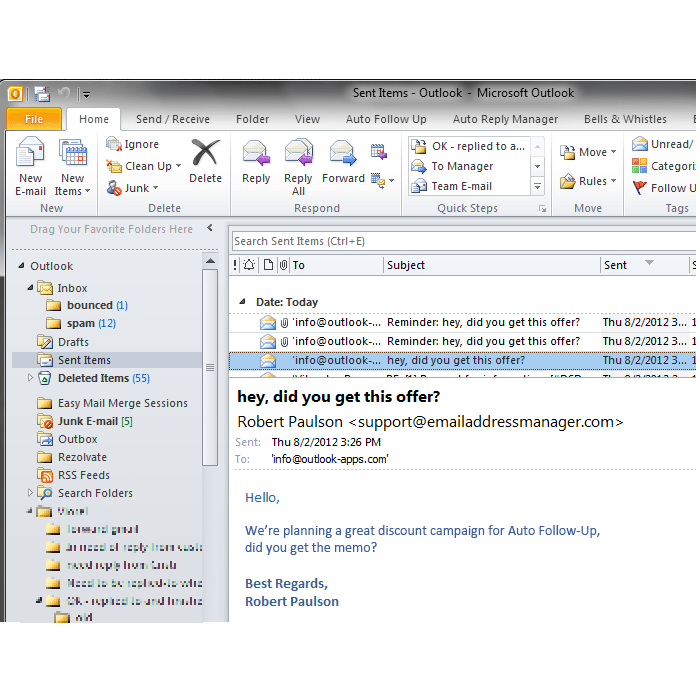Click the Clean Up icon
The image size is (700, 700).
(x=114, y=166)
